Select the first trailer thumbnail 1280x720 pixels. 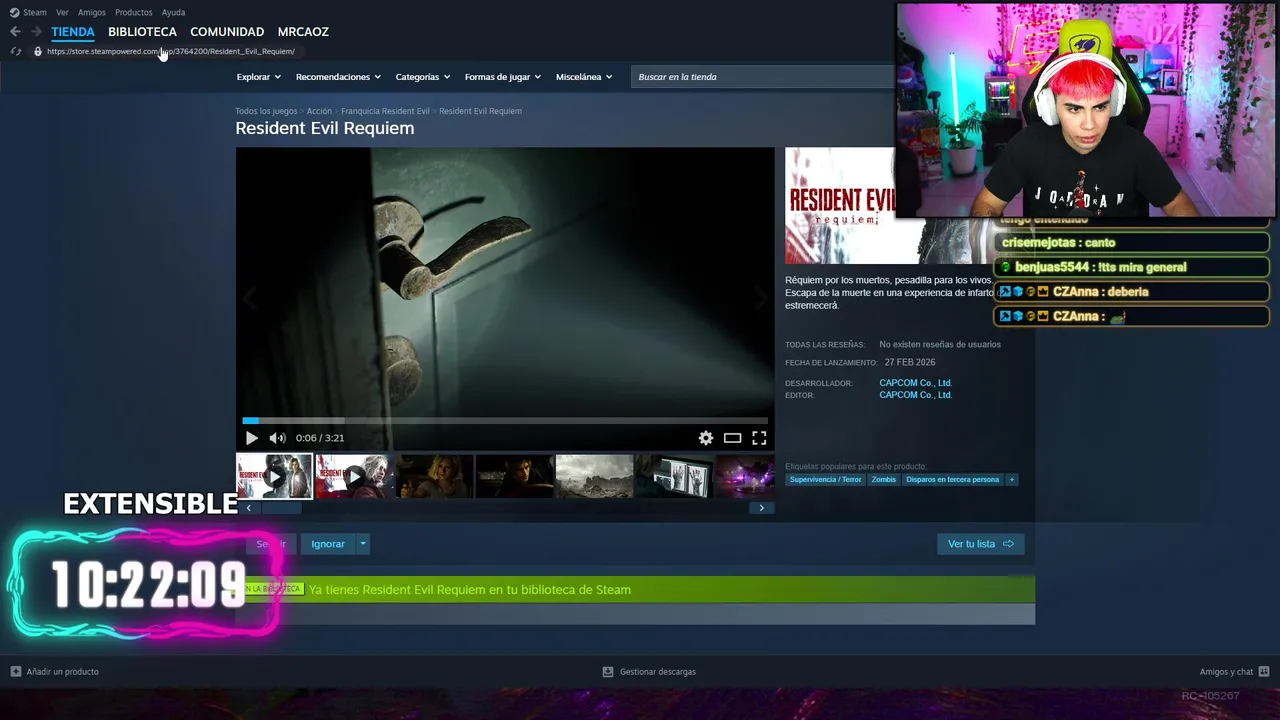point(274,476)
